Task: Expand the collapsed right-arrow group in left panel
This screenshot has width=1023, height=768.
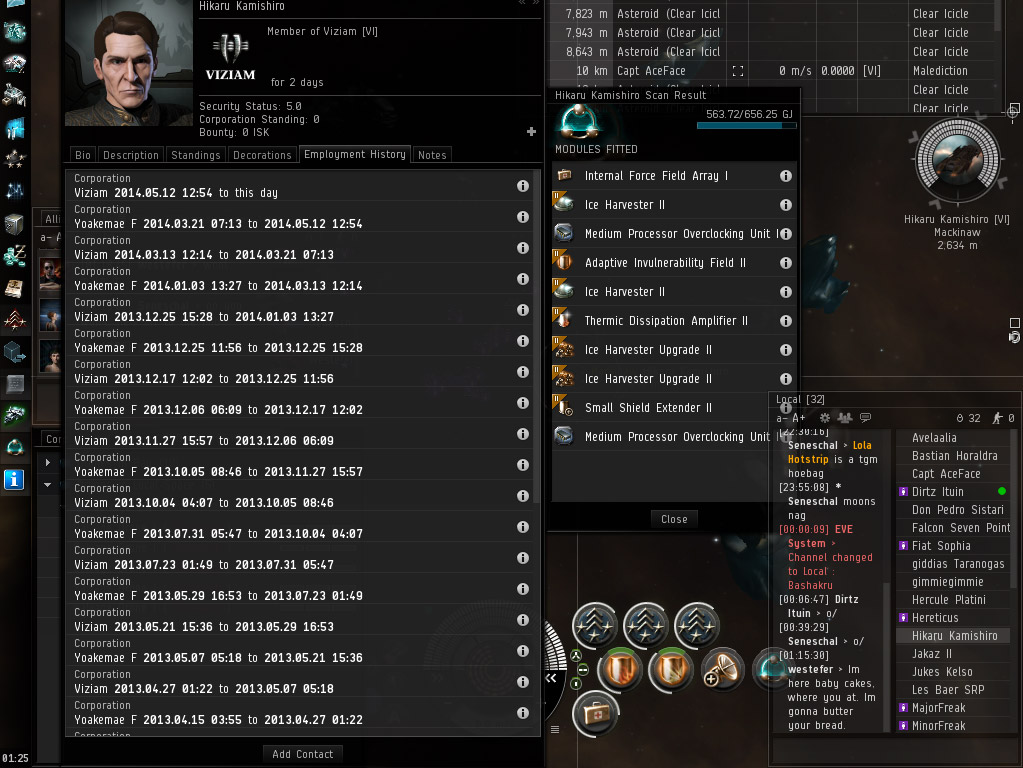Action: (x=48, y=463)
